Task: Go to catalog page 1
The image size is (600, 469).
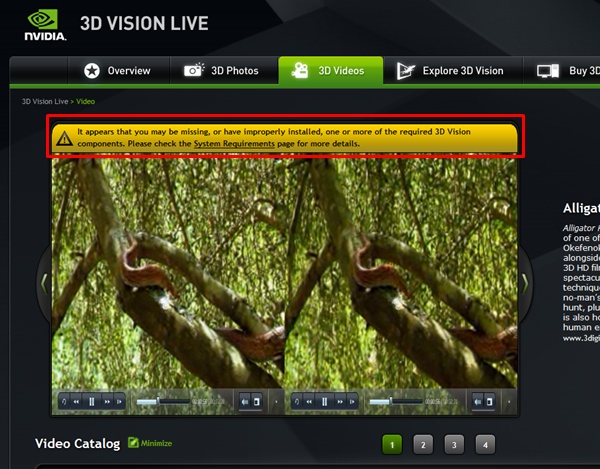Action: point(392,445)
